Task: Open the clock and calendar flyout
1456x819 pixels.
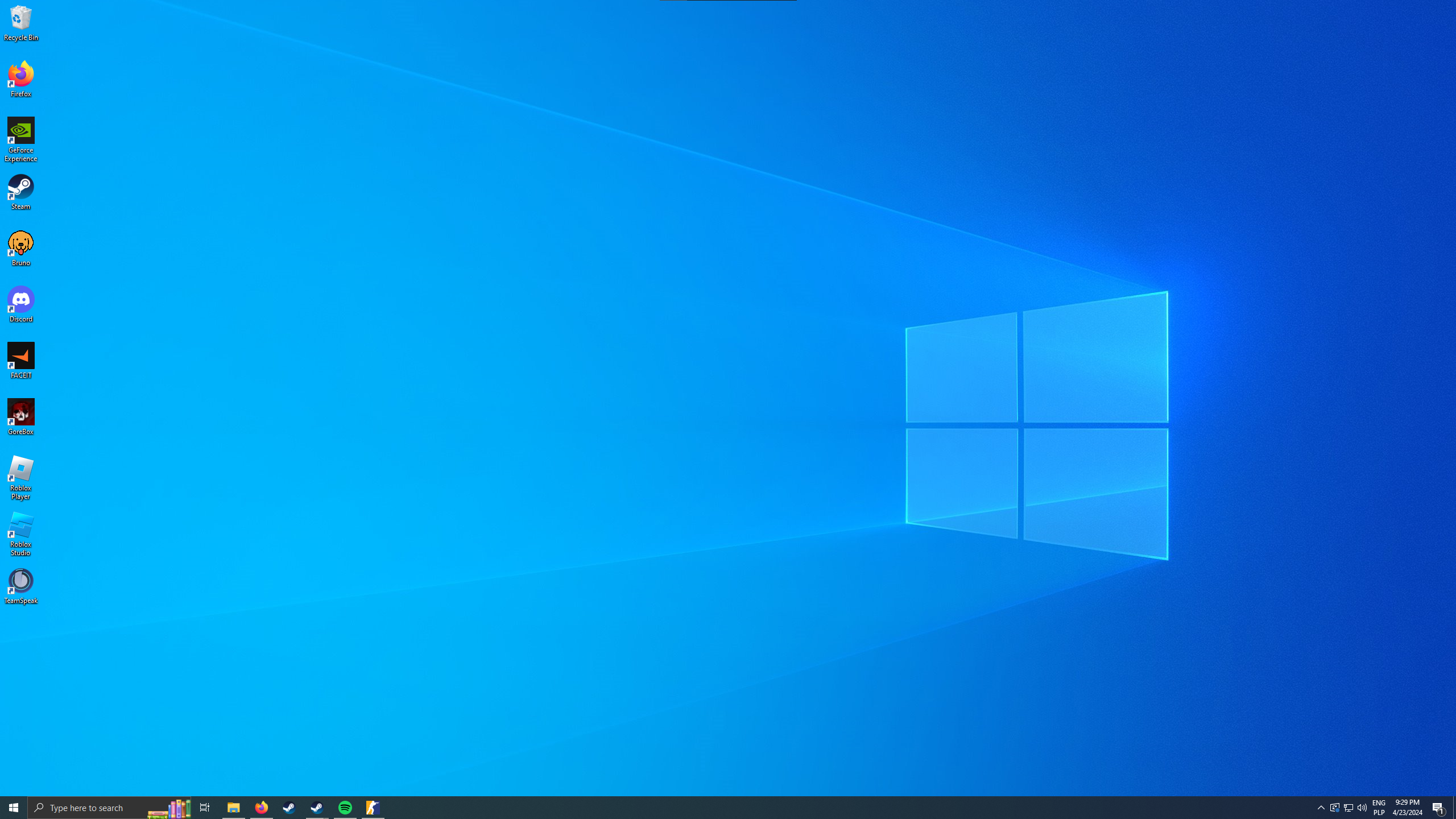Action: [1407, 808]
